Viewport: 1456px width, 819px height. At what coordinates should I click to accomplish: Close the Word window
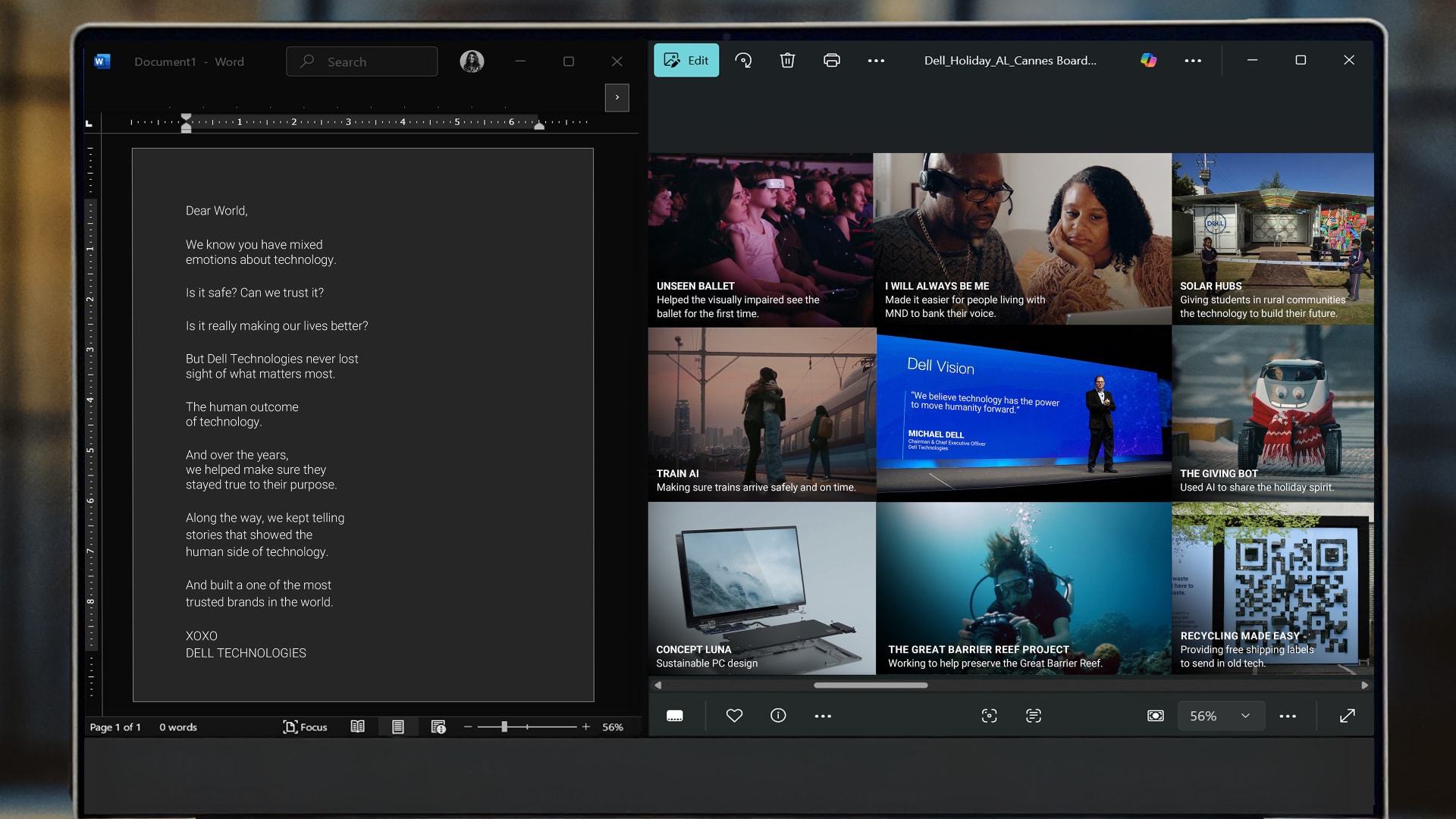[x=617, y=61]
